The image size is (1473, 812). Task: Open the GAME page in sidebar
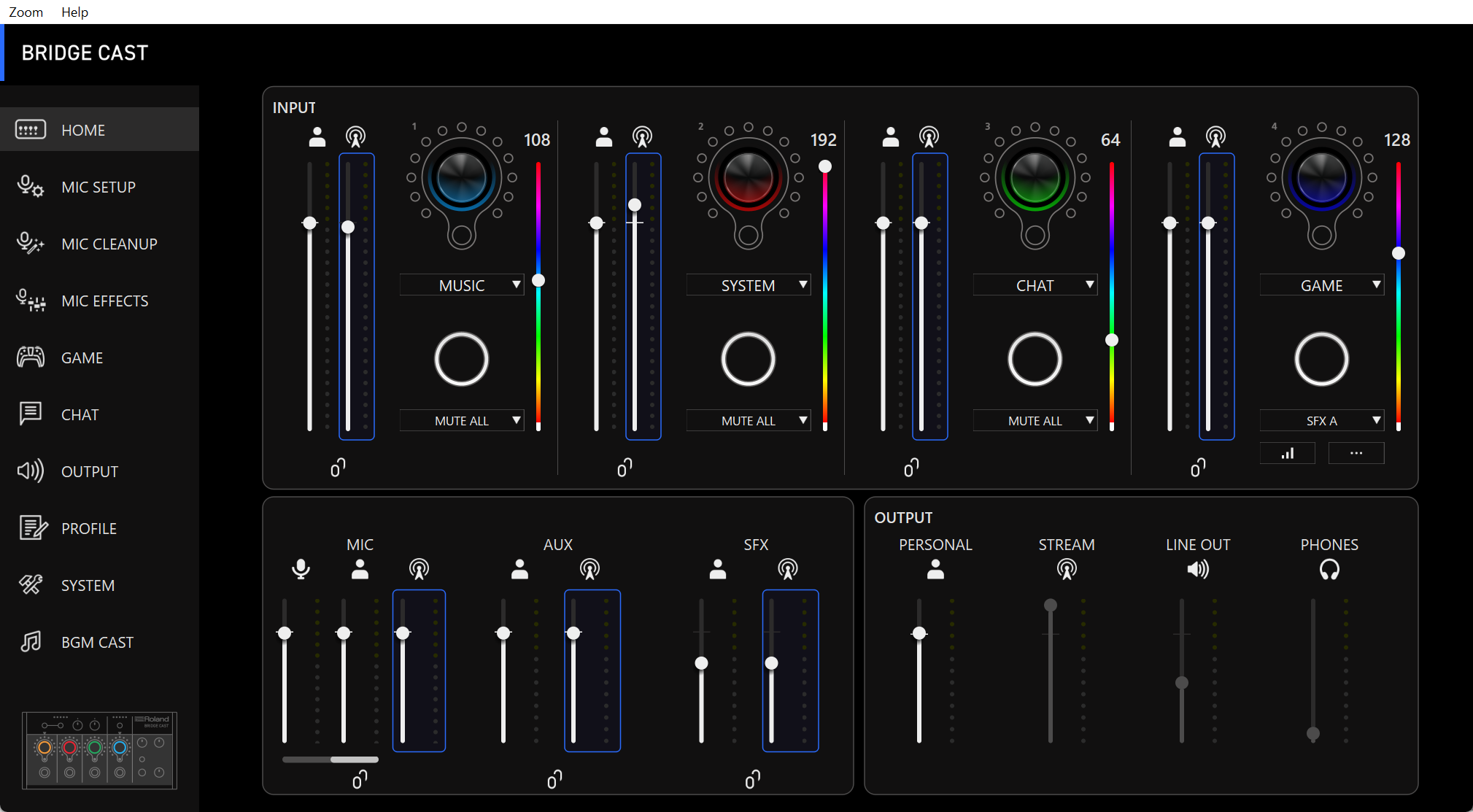[99, 357]
